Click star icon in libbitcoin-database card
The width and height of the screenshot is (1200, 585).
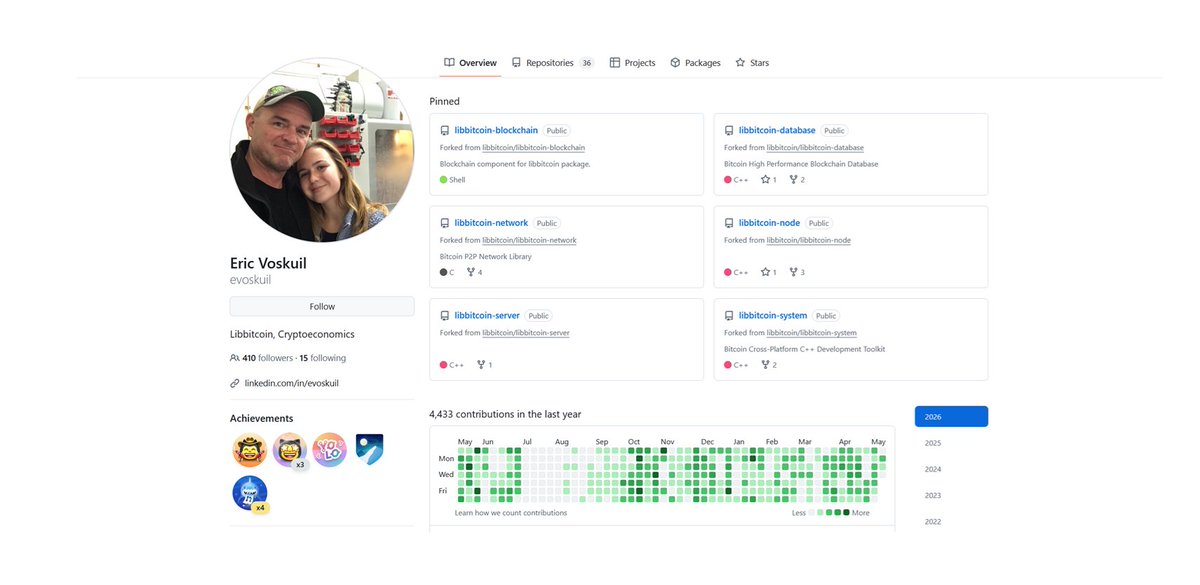click(765, 180)
